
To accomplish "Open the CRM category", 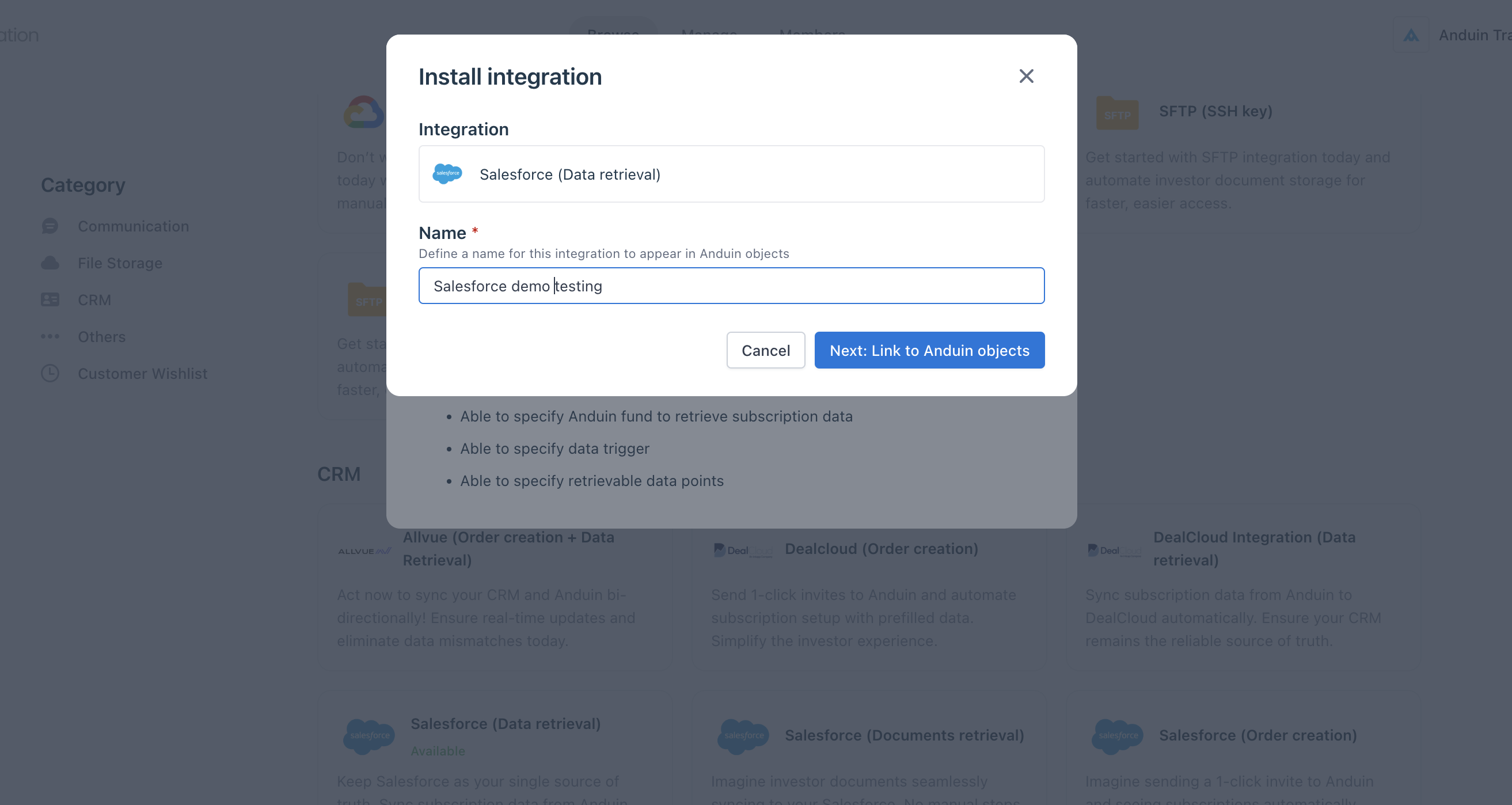I will tap(94, 300).
